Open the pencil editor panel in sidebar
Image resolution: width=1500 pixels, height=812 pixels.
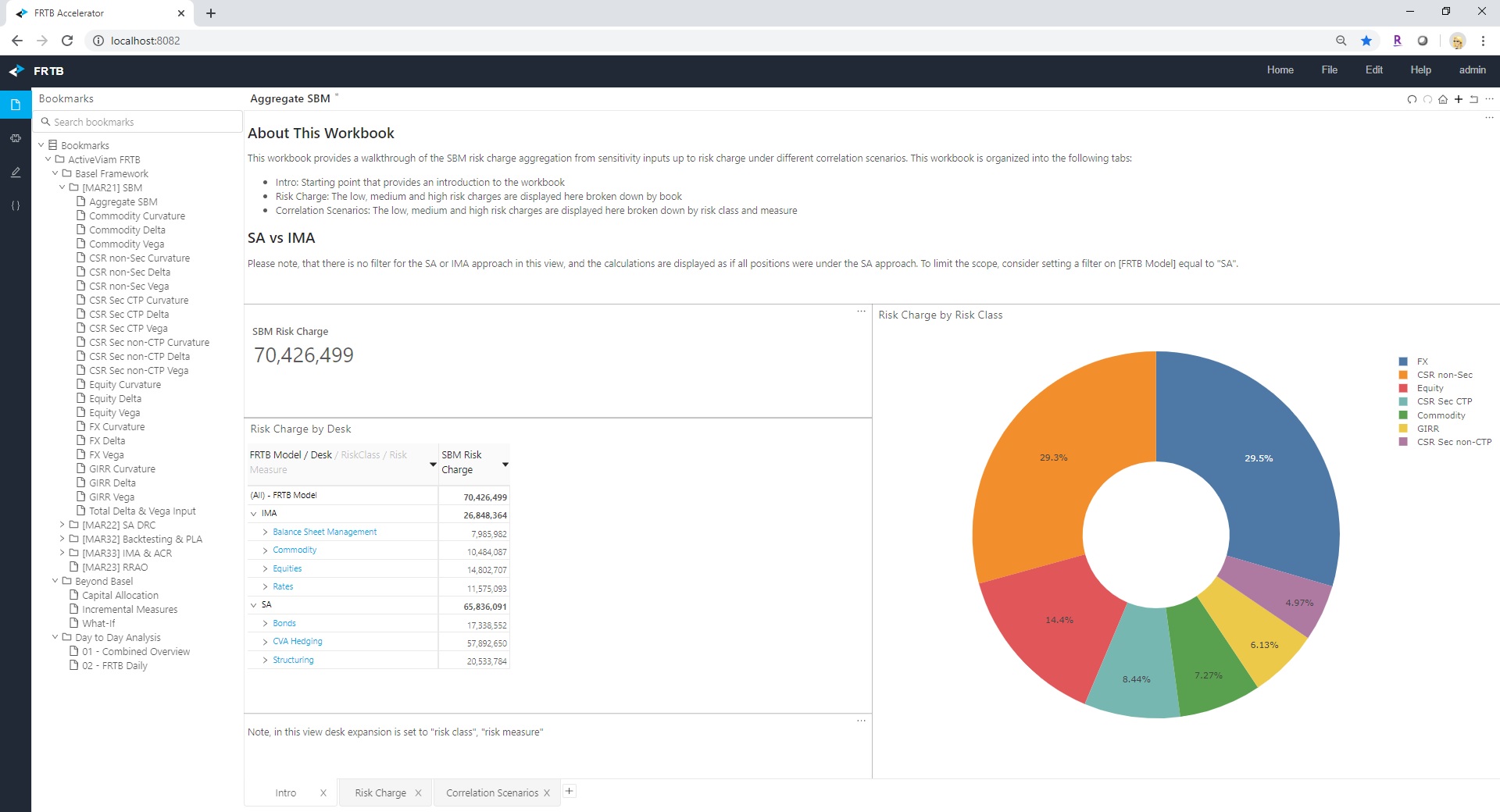pyautogui.click(x=15, y=173)
